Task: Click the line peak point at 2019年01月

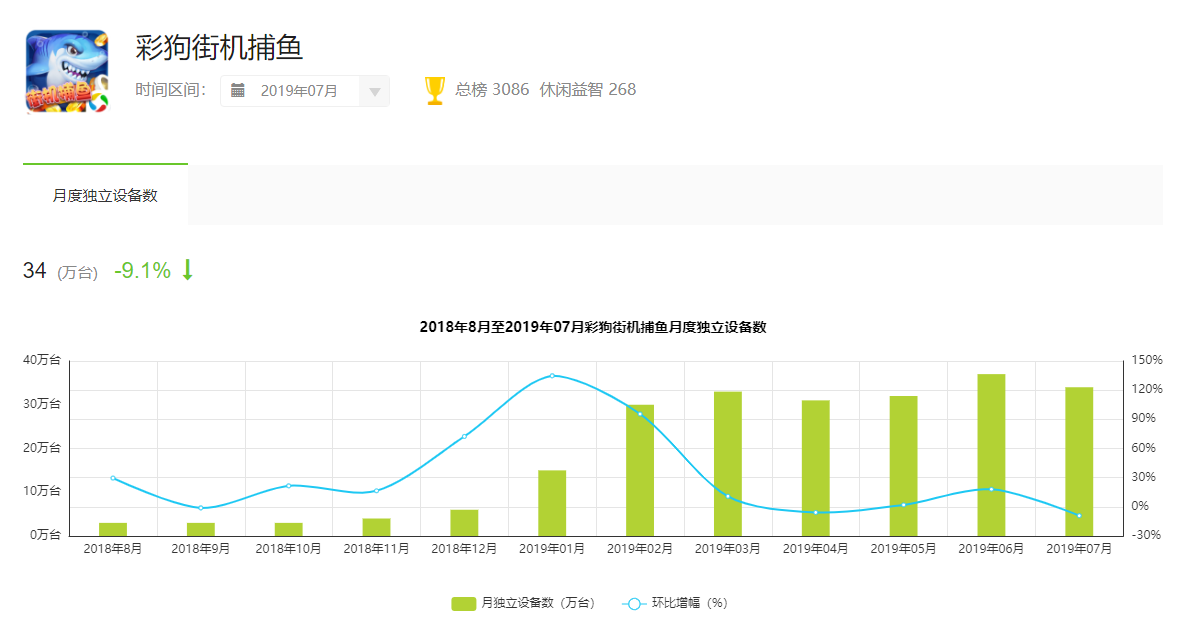Action: coord(552,376)
